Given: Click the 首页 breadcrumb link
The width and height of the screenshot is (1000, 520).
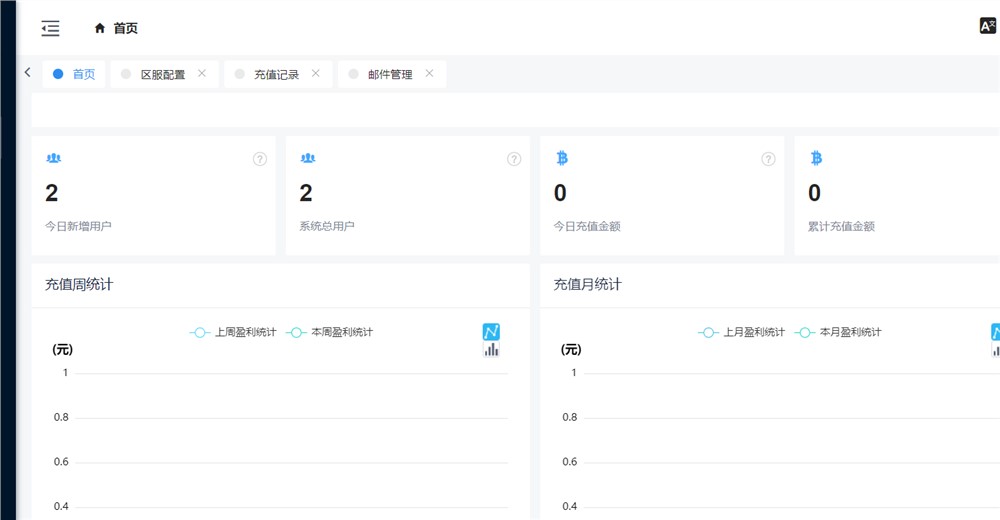Looking at the screenshot, I should tap(125, 29).
